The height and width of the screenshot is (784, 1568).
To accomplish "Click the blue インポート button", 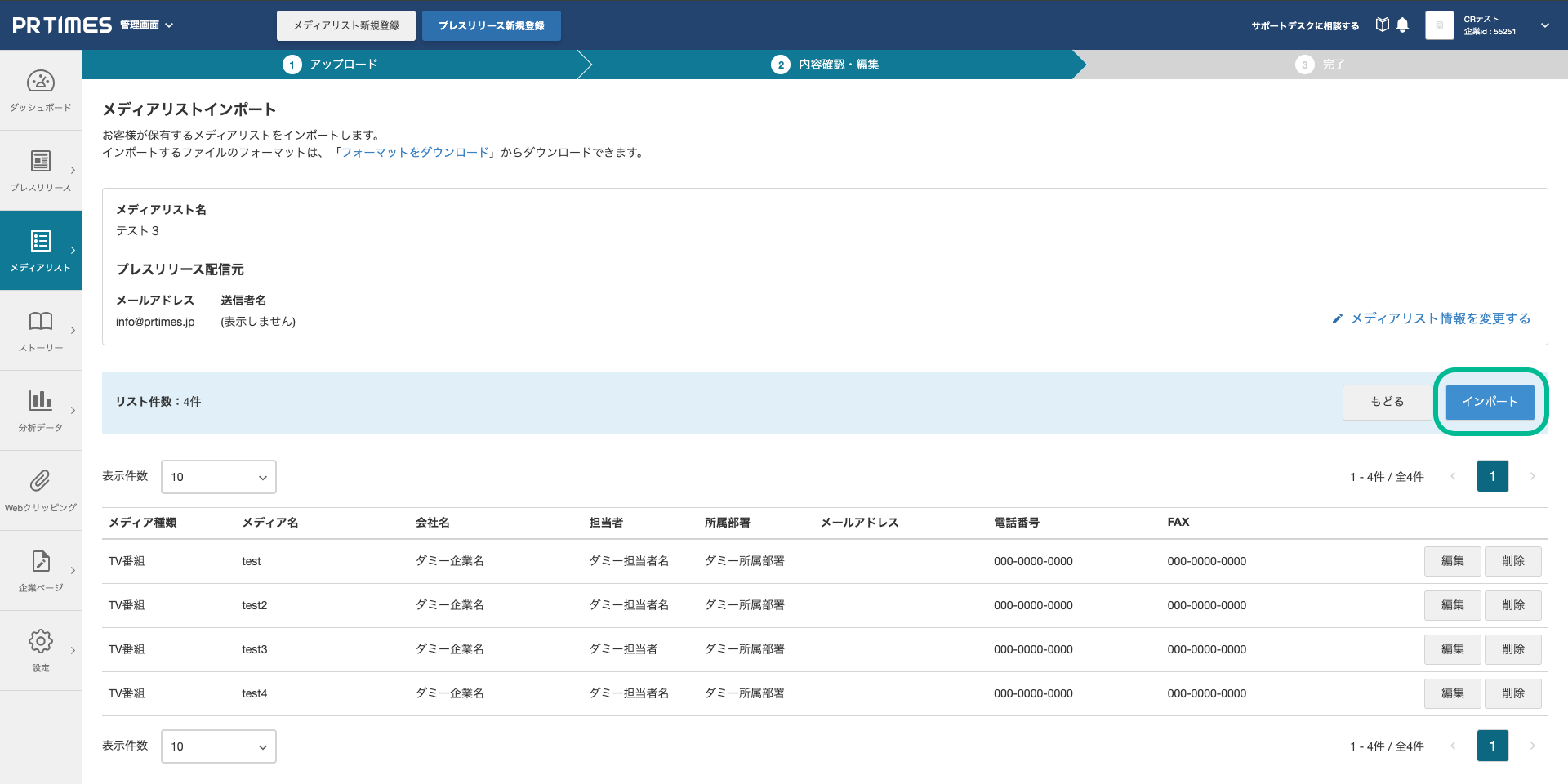I will pos(1490,402).
